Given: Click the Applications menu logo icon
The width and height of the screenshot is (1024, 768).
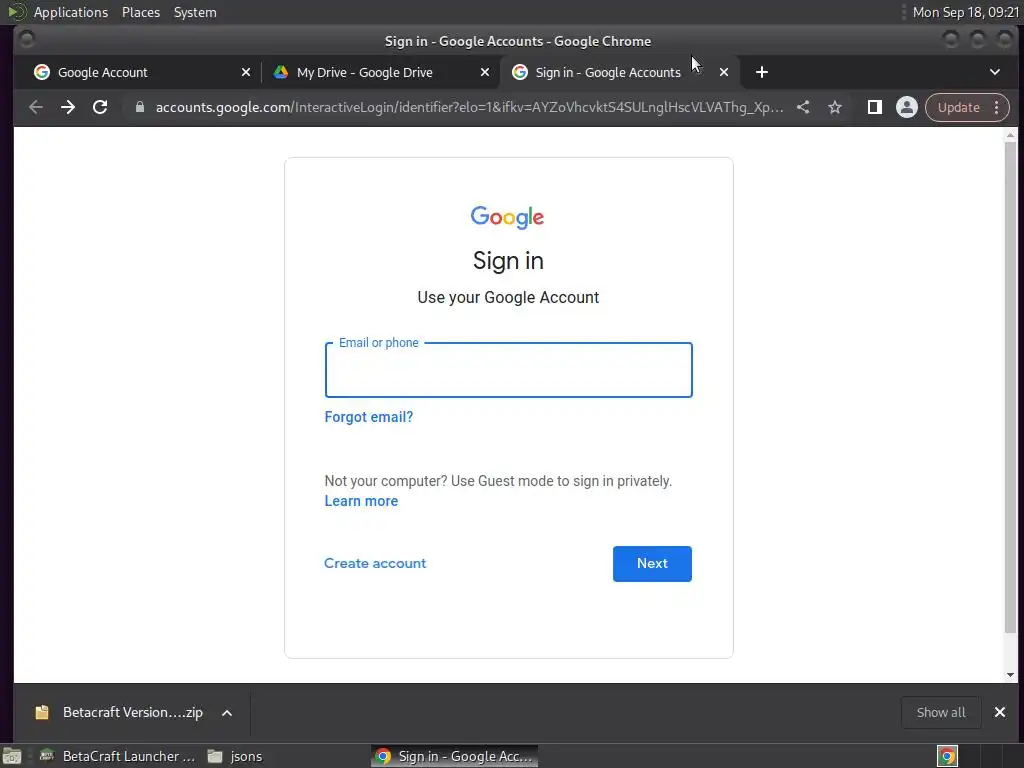Looking at the screenshot, I should coord(16,12).
